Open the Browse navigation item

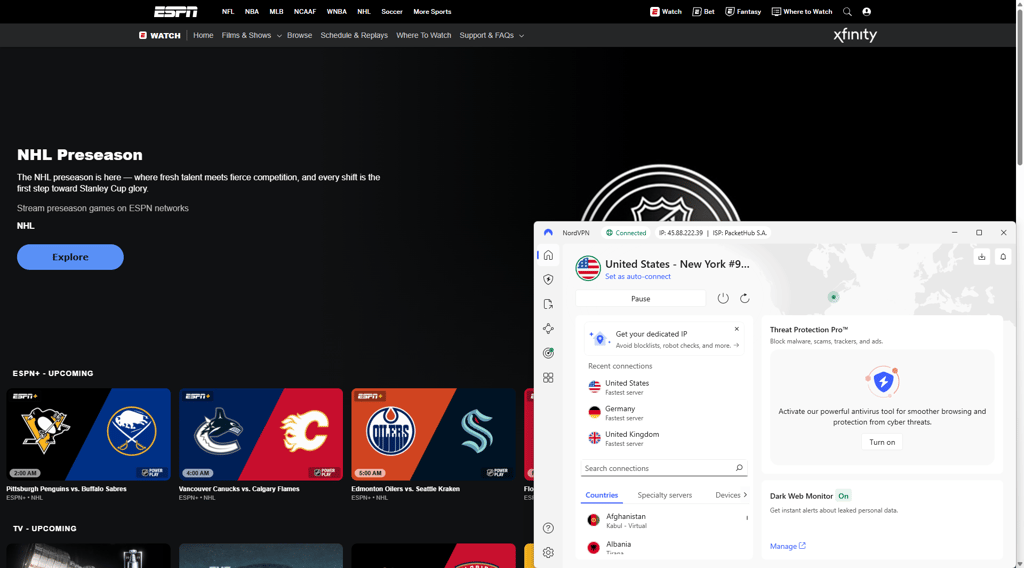click(299, 35)
